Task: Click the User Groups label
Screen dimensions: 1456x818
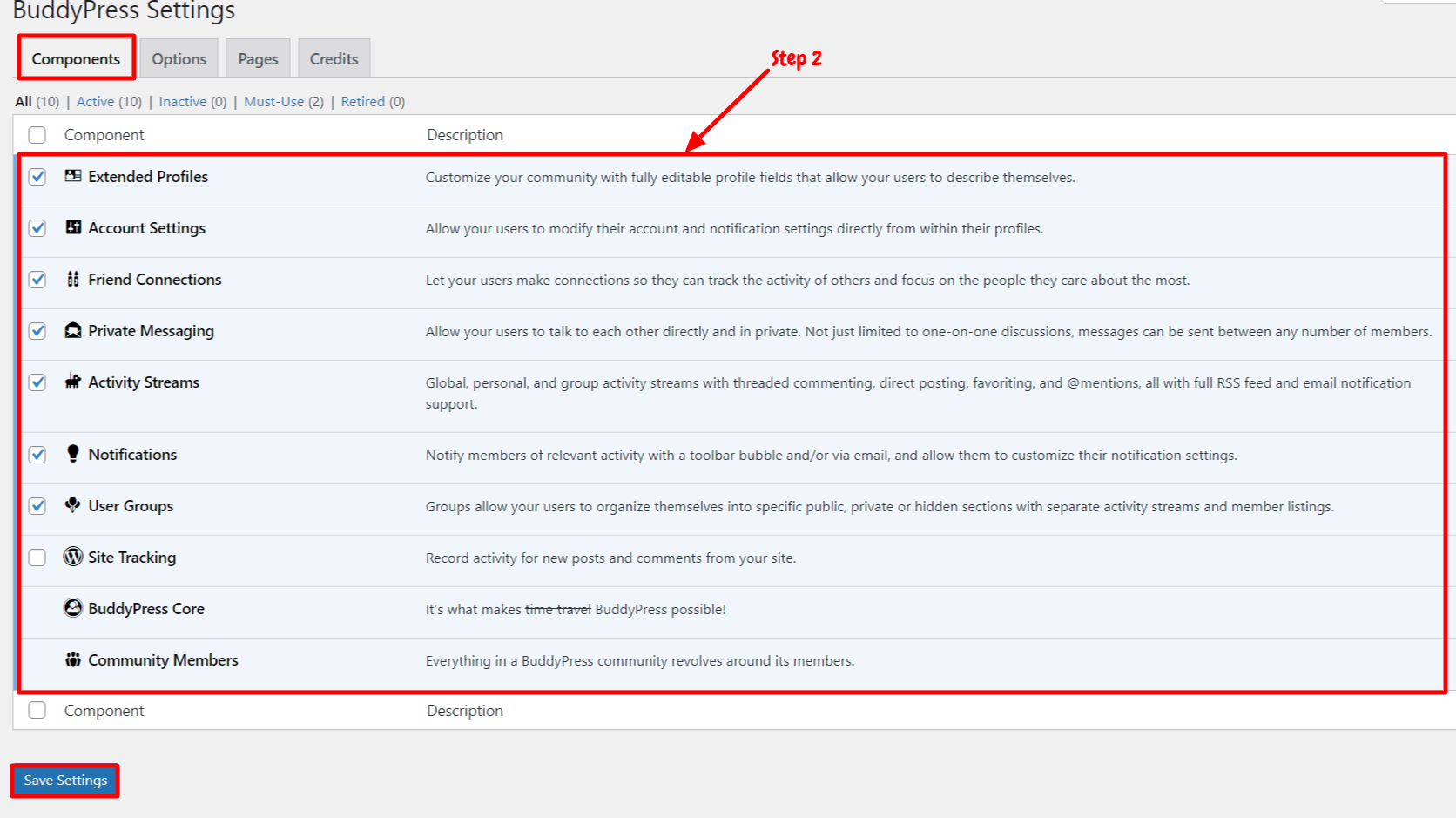Action: (131, 506)
